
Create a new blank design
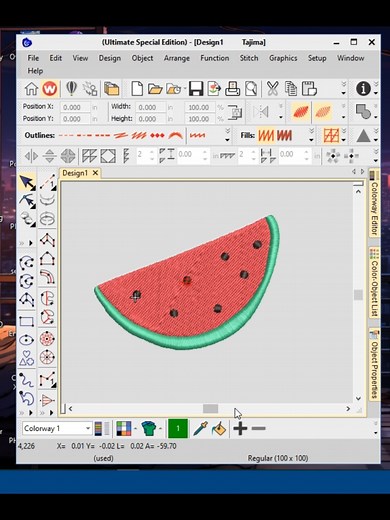pos(137,89)
